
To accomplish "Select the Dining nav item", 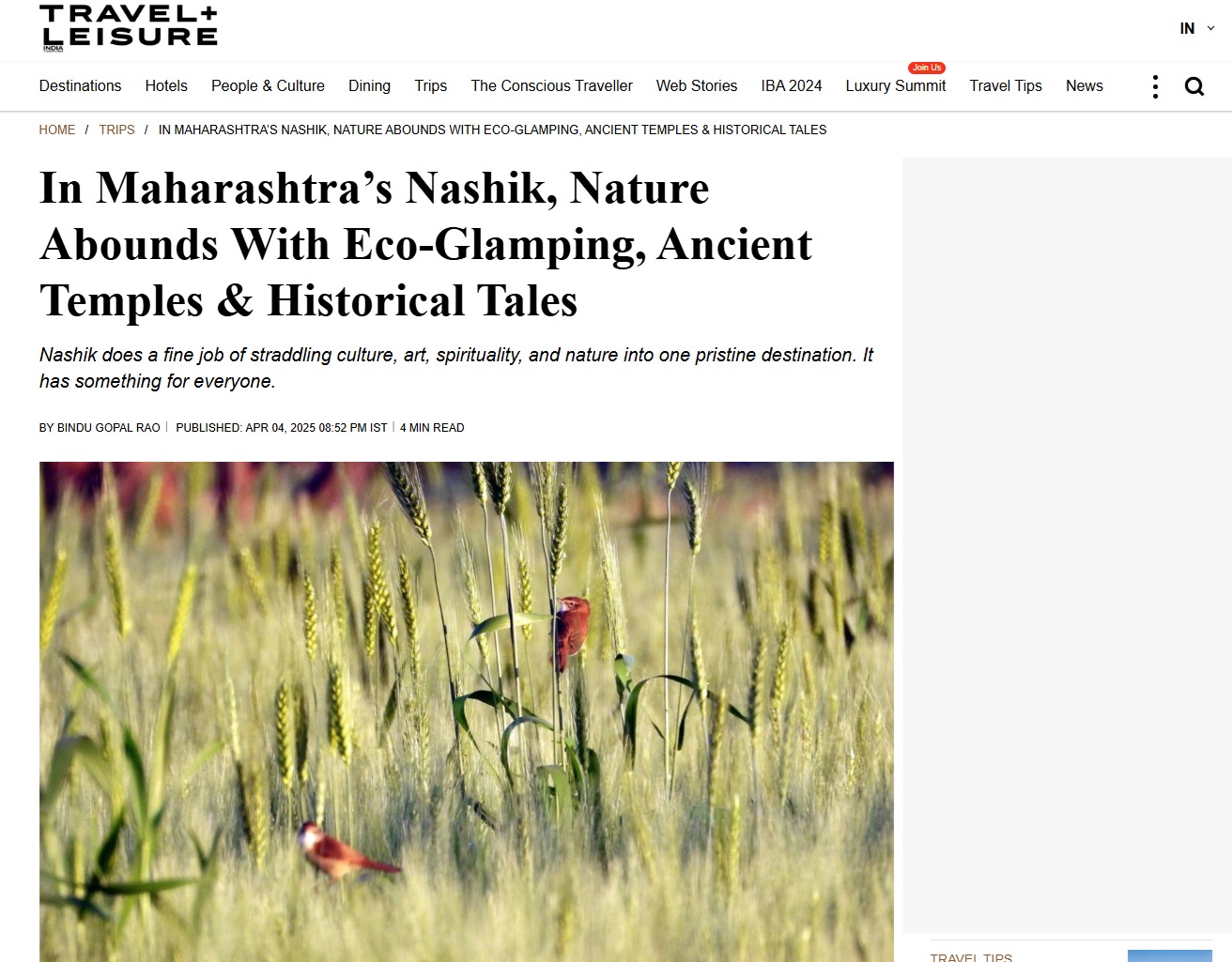I will tap(369, 85).
